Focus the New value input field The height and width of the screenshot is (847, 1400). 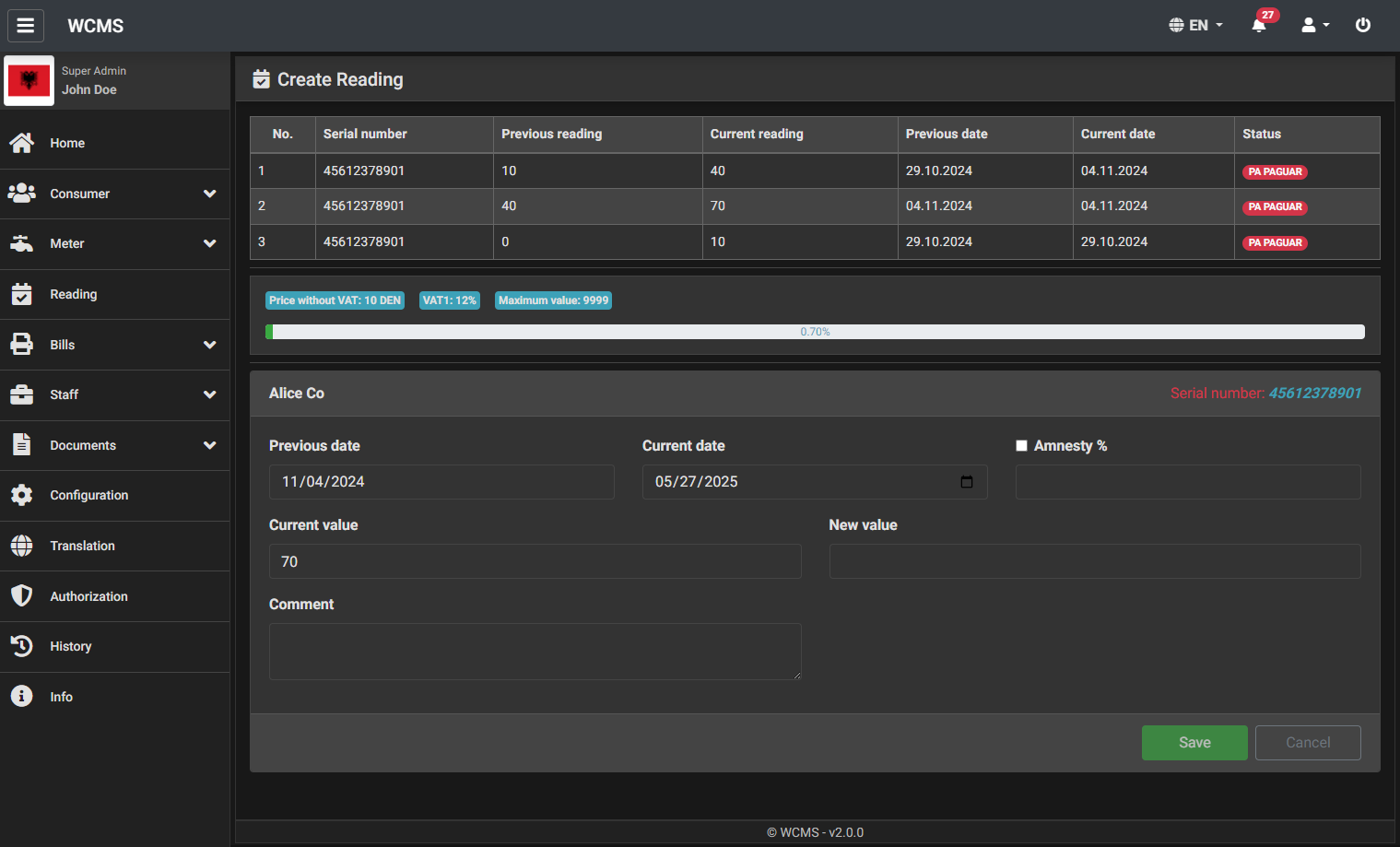pos(1095,561)
